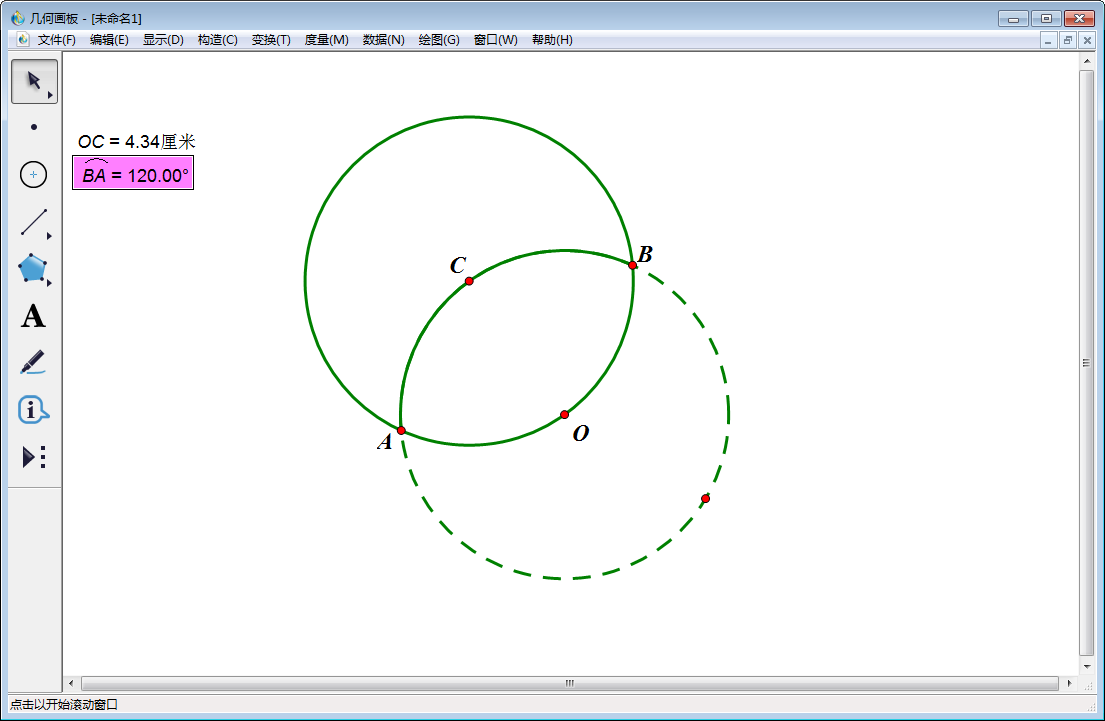Screen dimensions: 1105x721
Task: Click the vertical scrollbar down arrow
Action: pyautogui.click(x=1087, y=666)
